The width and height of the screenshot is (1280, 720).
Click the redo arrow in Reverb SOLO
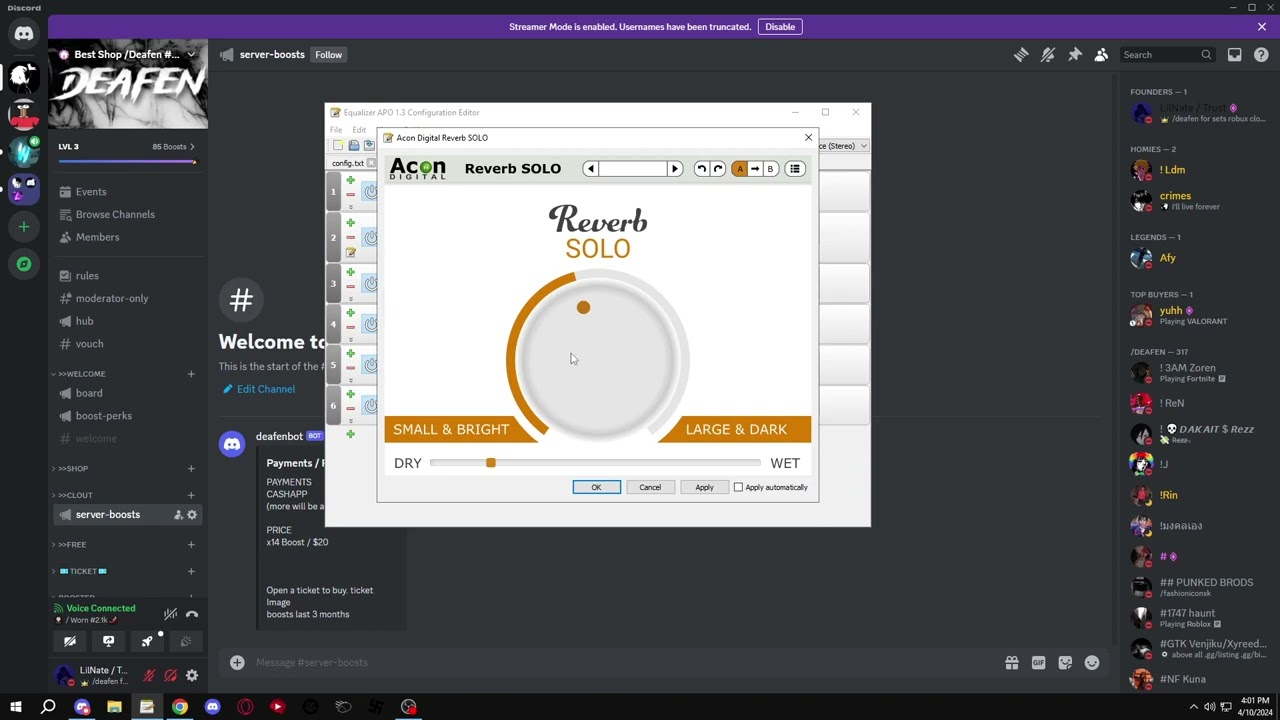coord(718,169)
